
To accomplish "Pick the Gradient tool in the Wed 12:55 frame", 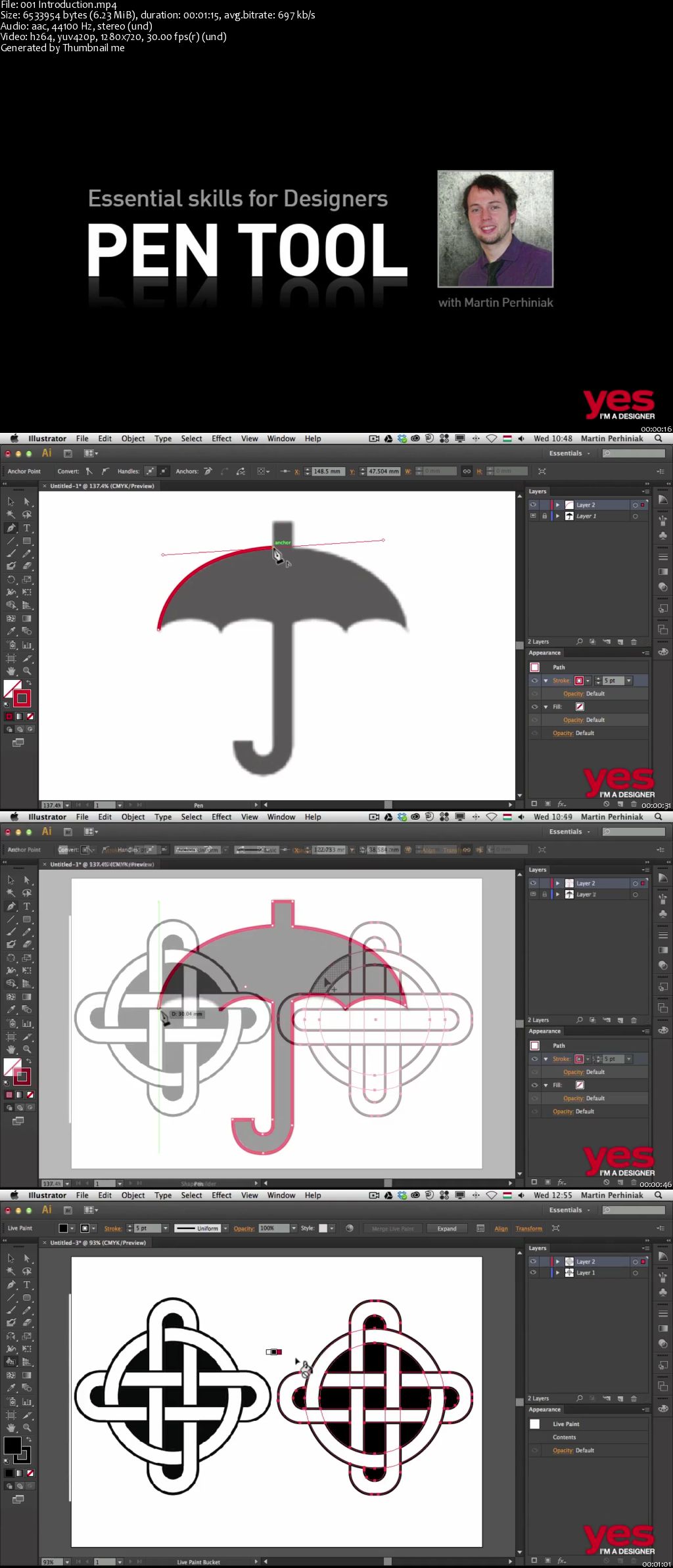I will point(27,1375).
